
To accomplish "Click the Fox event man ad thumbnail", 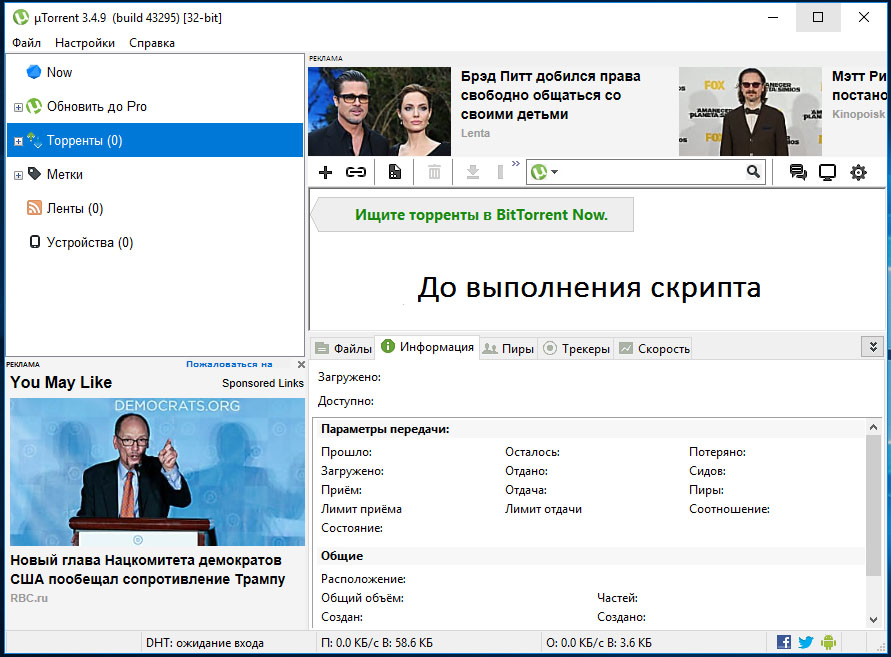I will 750,111.
